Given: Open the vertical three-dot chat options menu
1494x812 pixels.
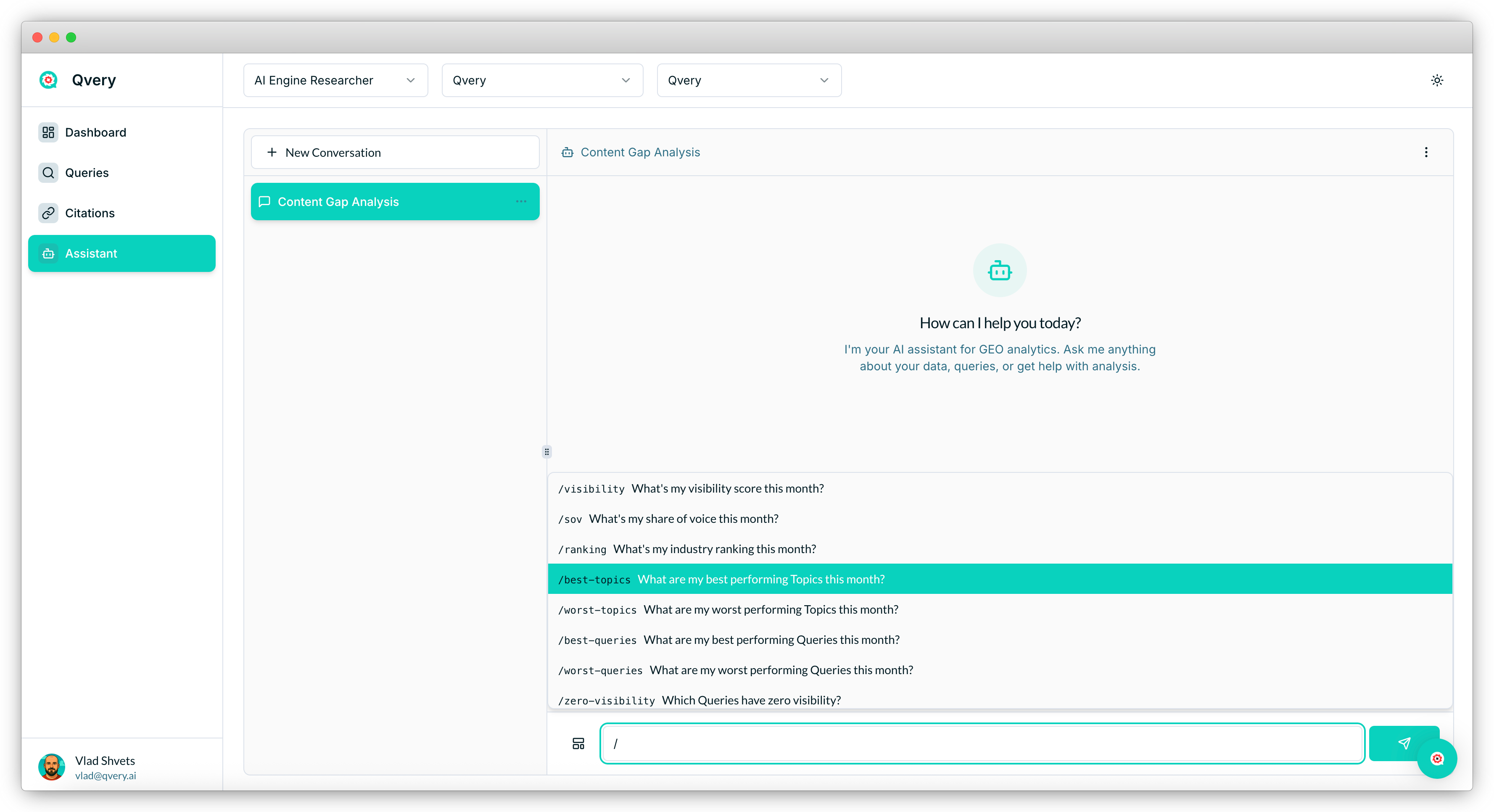Looking at the screenshot, I should pos(1425,152).
